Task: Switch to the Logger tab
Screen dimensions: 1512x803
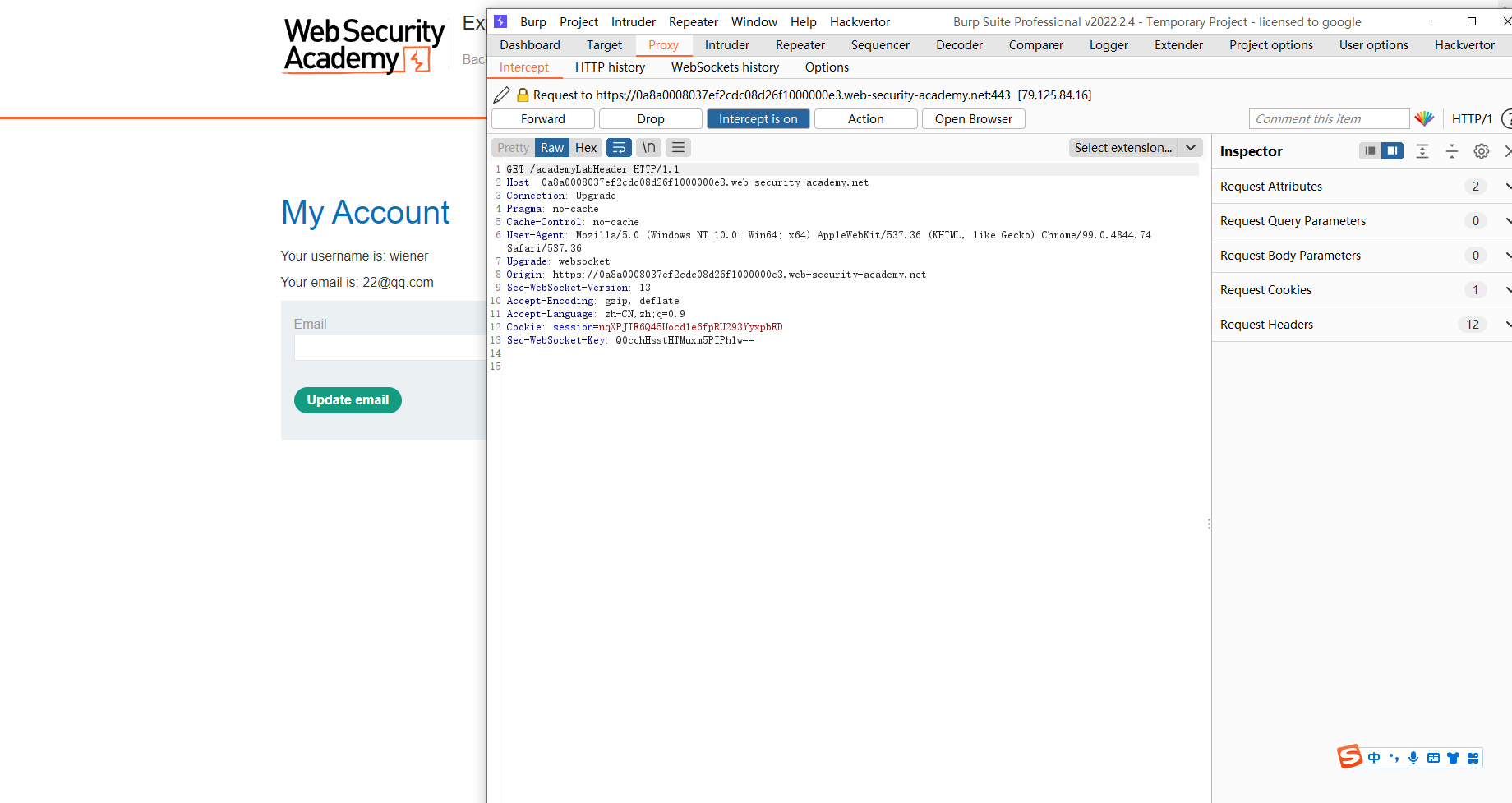Action: click(1109, 45)
